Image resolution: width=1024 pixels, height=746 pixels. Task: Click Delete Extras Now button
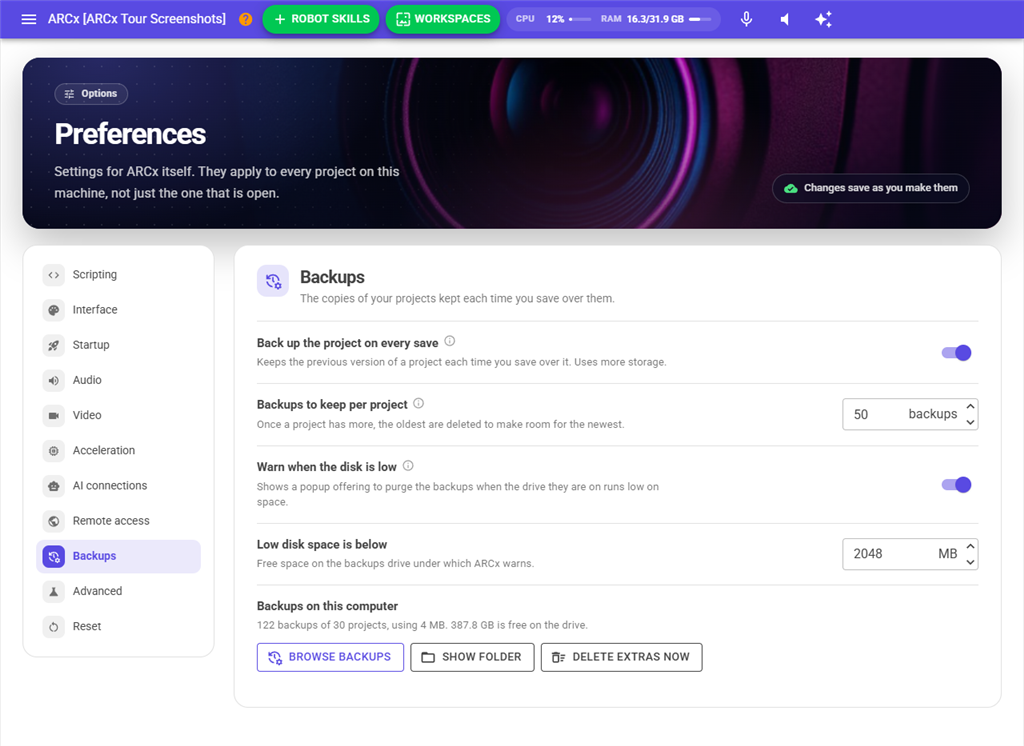coord(622,657)
